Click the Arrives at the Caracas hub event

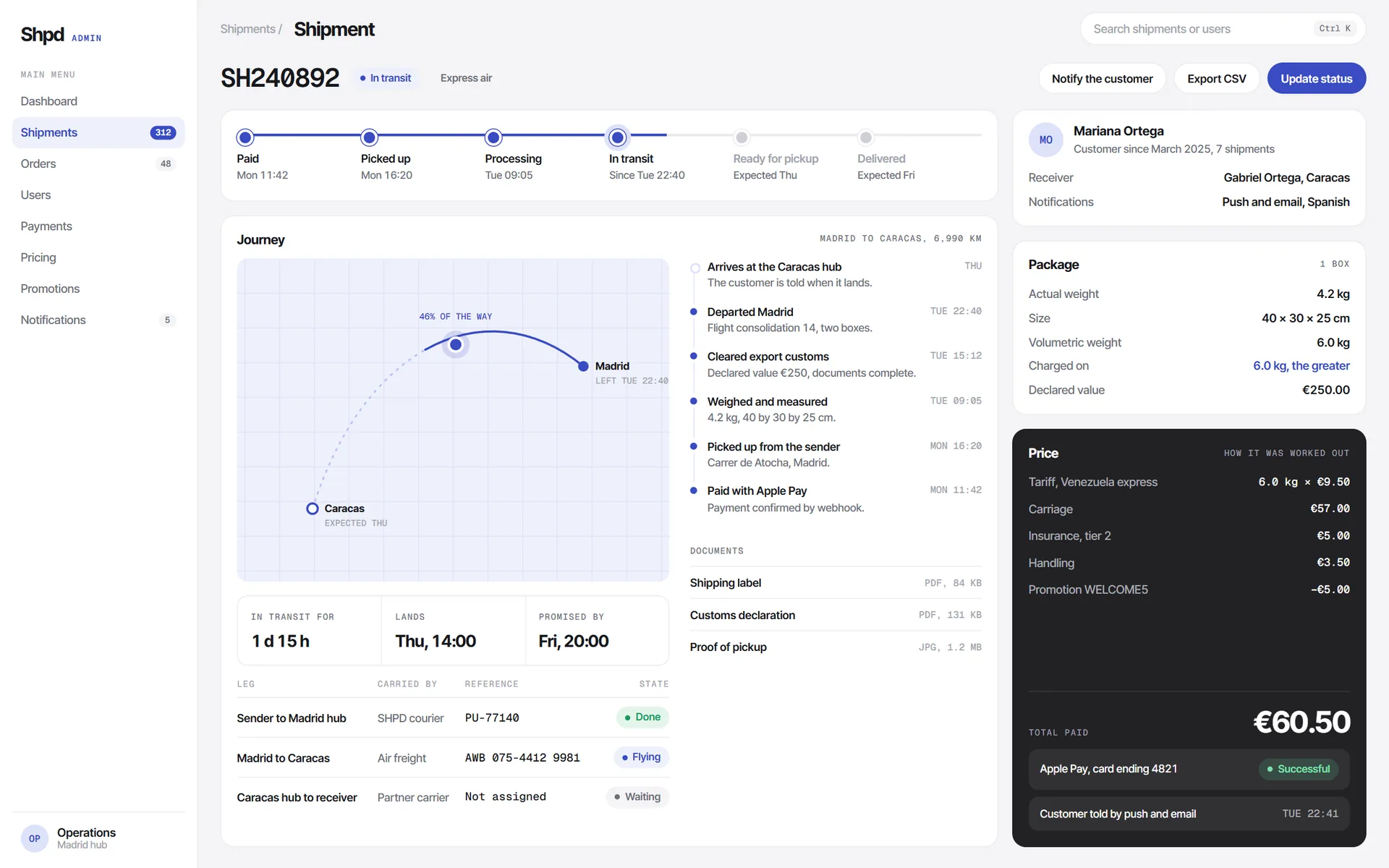click(x=836, y=275)
